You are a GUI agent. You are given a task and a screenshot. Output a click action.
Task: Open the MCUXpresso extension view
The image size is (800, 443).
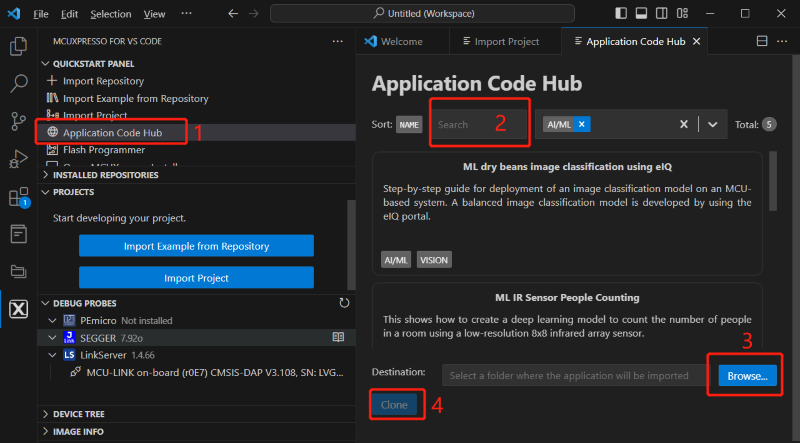(18, 309)
